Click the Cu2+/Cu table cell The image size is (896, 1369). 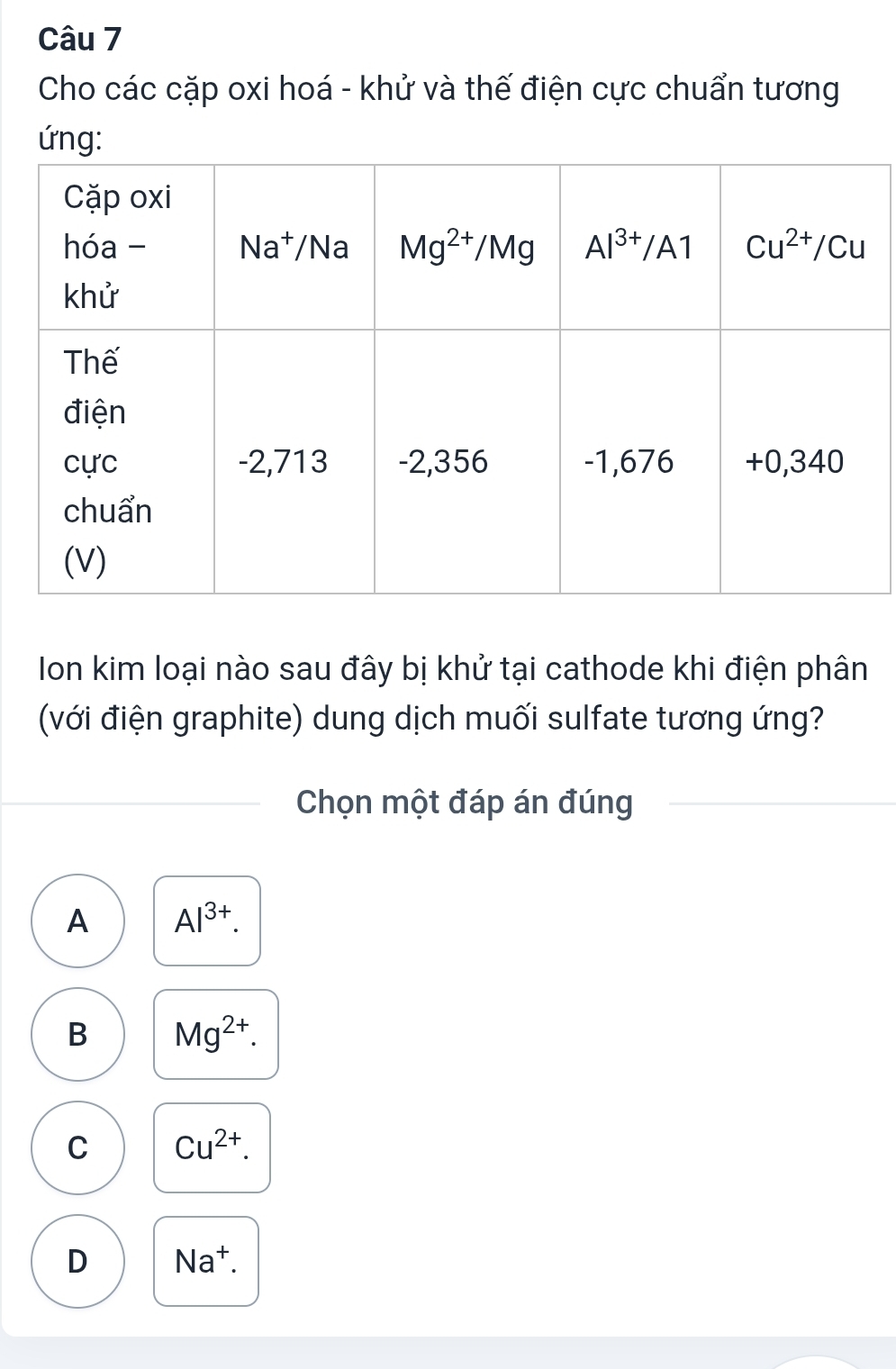[805, 247]
